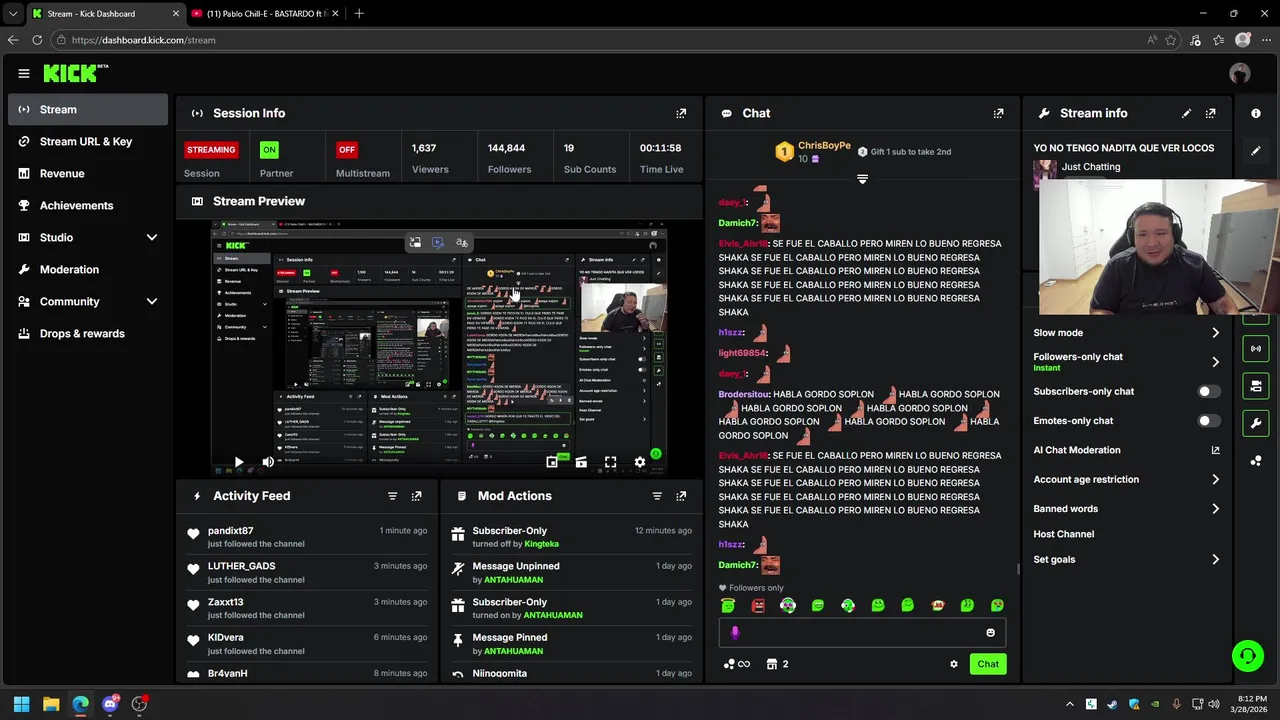Screen dimensions: 1280x720
Task: Edit stream info with pencil icon in header
Action: (1186, 113)
